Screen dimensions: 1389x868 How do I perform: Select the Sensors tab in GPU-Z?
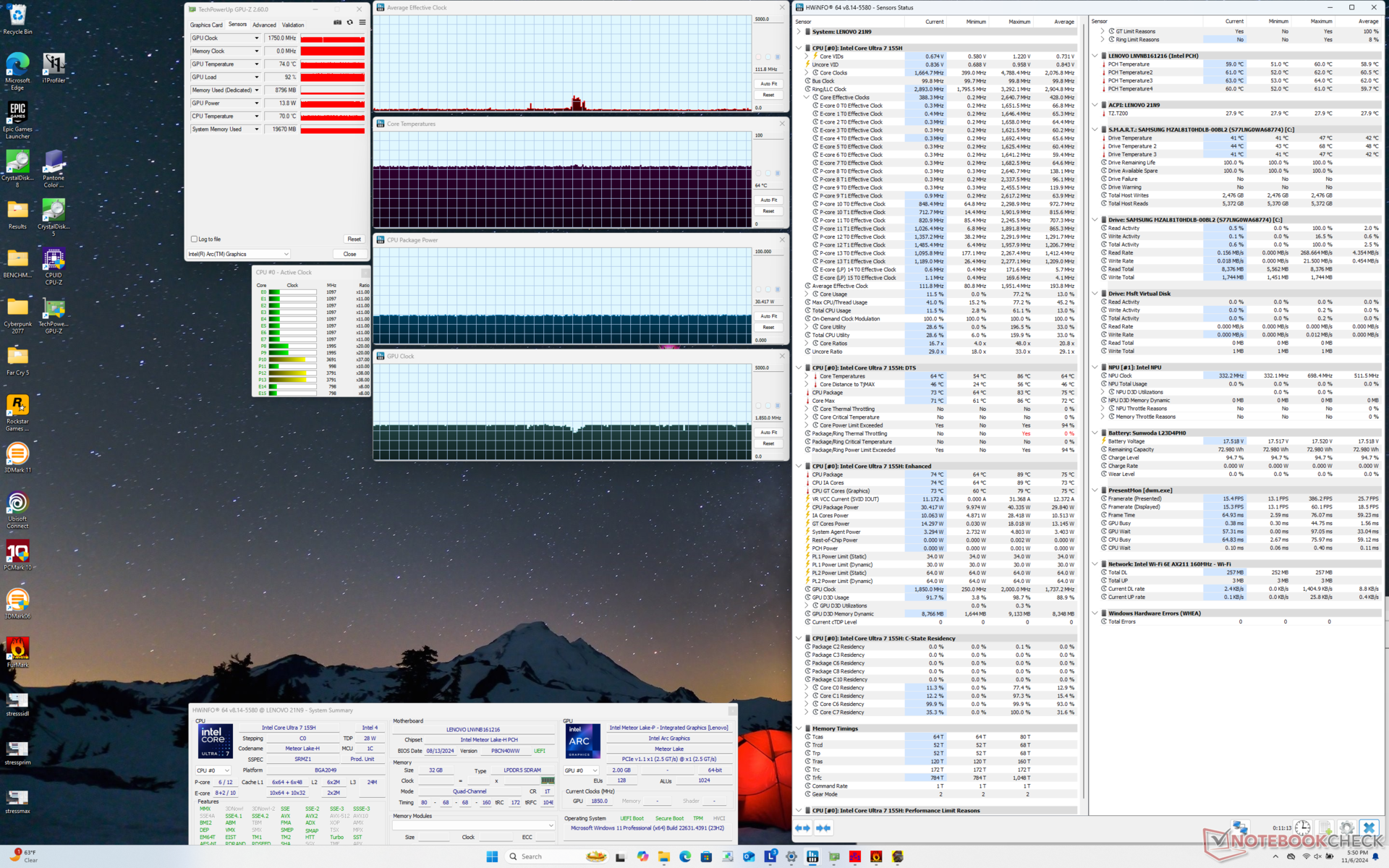coord(237,25)
